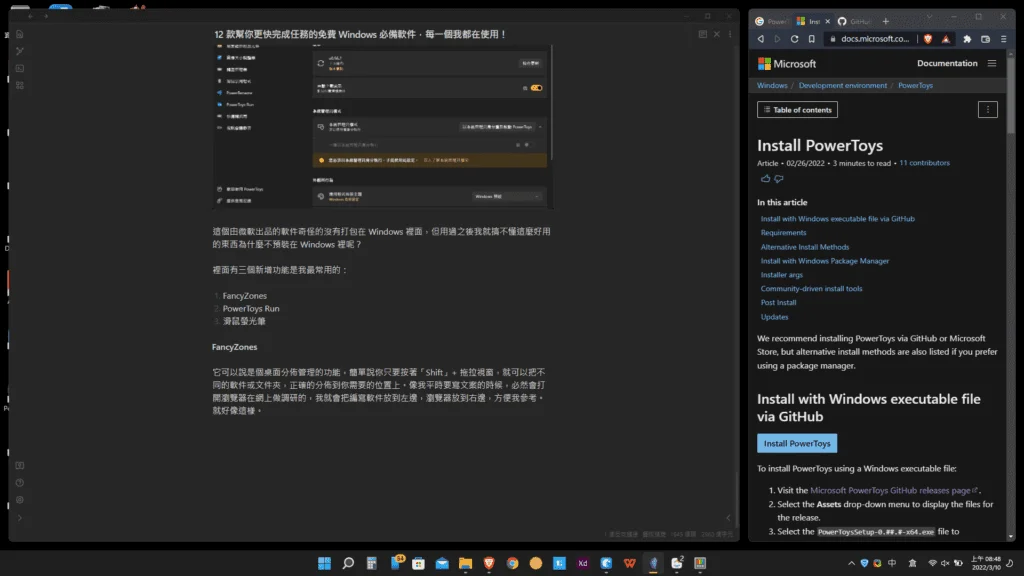Open the PowerToys breadcrumb link
The image size is (1024, 576).
(915, 86)
